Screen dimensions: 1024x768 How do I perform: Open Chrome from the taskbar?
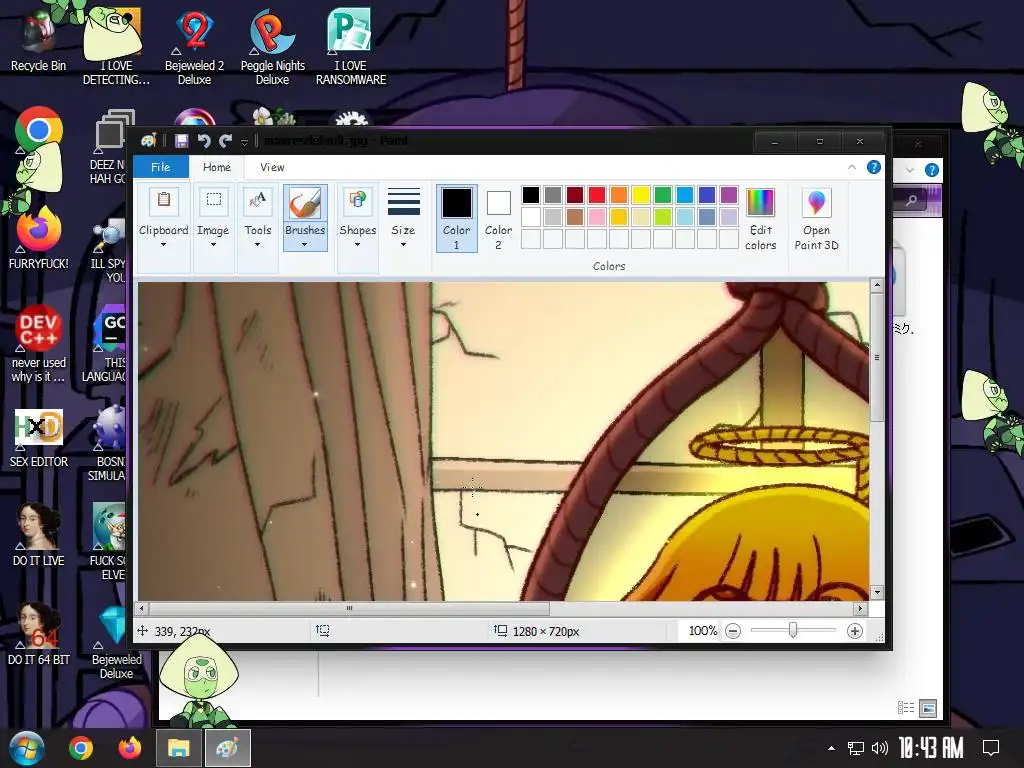pyautogui.click(x=81, y=748)
